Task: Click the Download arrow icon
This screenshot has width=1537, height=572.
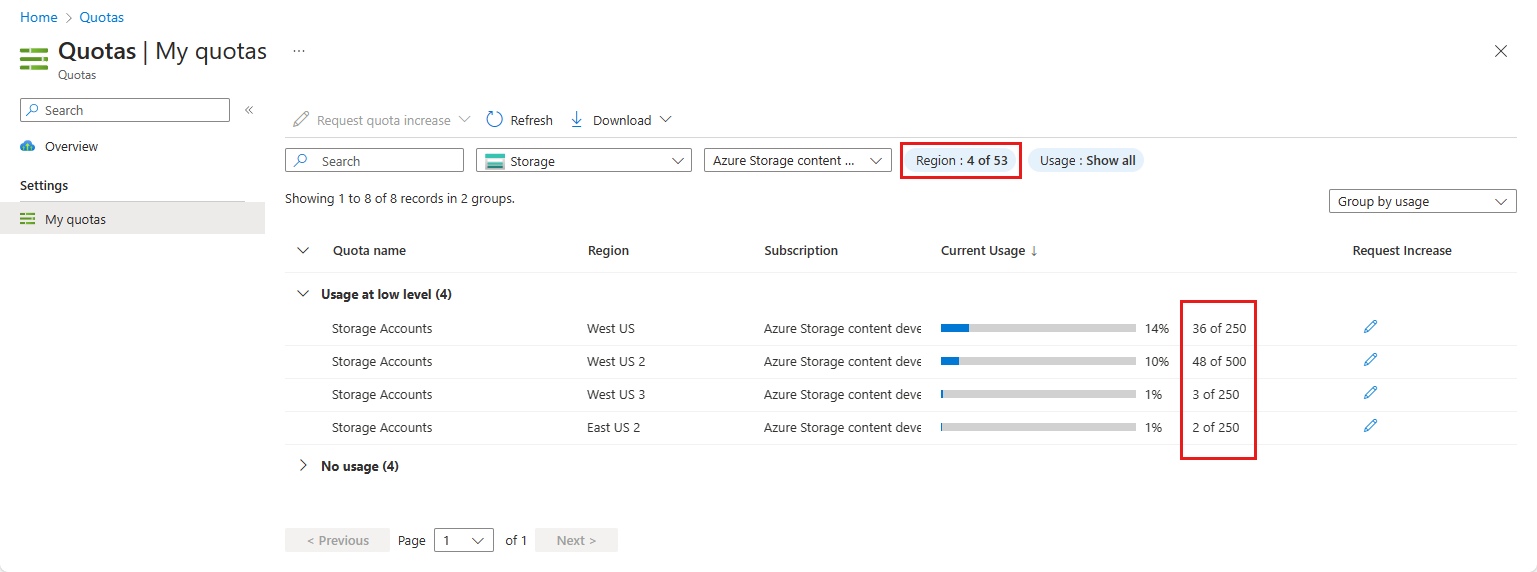Action: (577, 120)
